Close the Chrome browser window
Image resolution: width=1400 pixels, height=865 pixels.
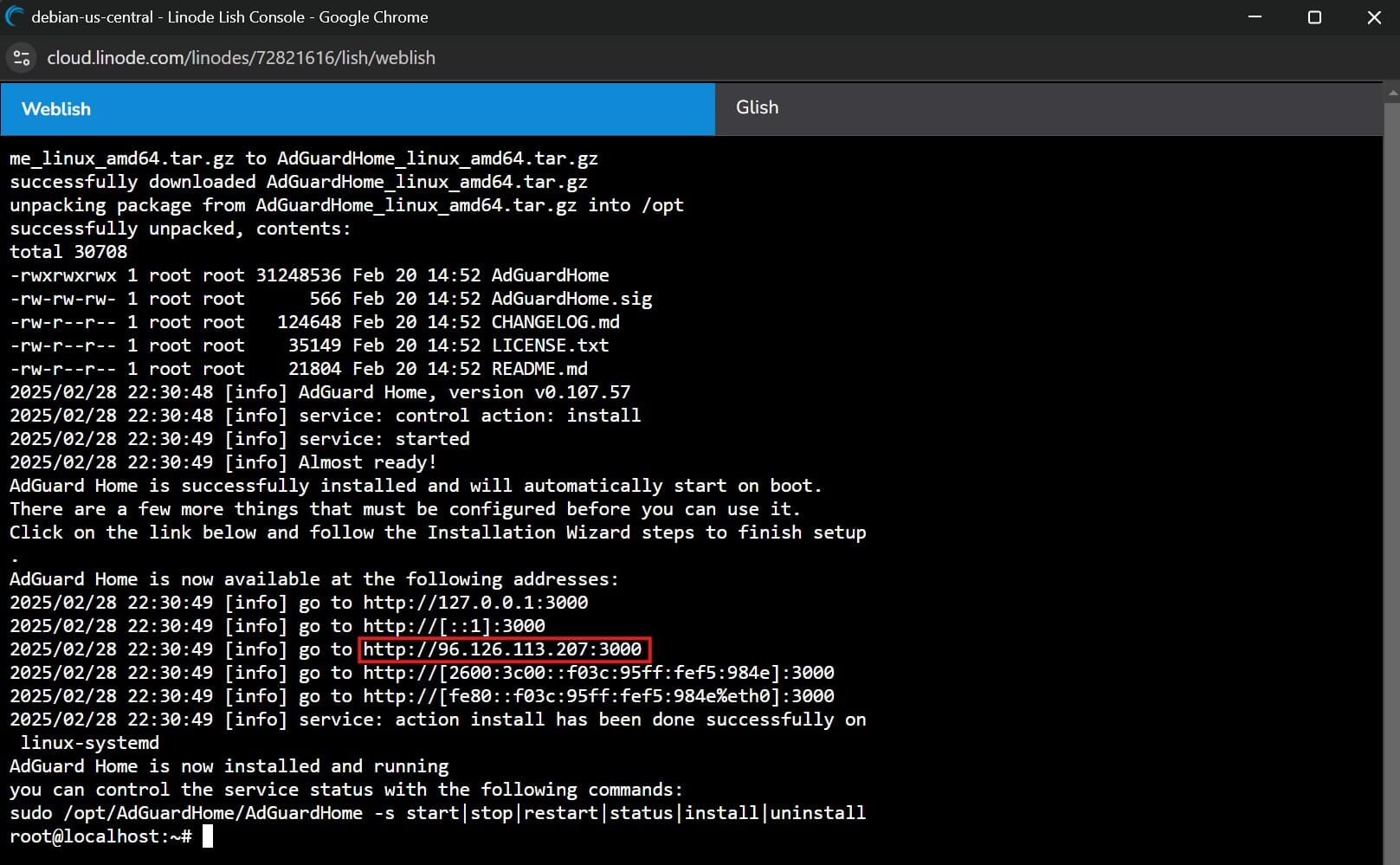[x=1375, y=16]
